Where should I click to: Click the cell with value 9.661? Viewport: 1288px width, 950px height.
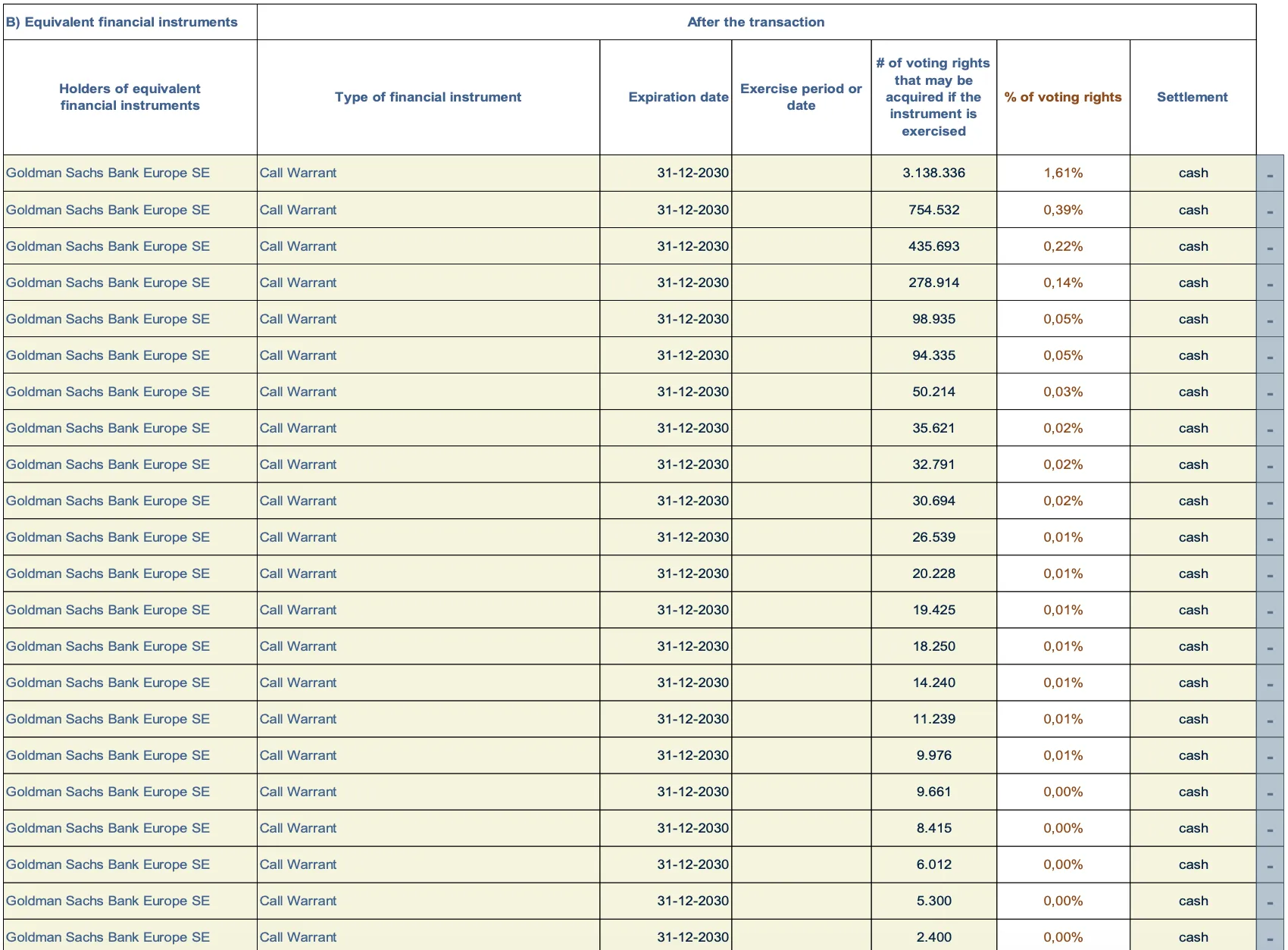coord(934,792)
